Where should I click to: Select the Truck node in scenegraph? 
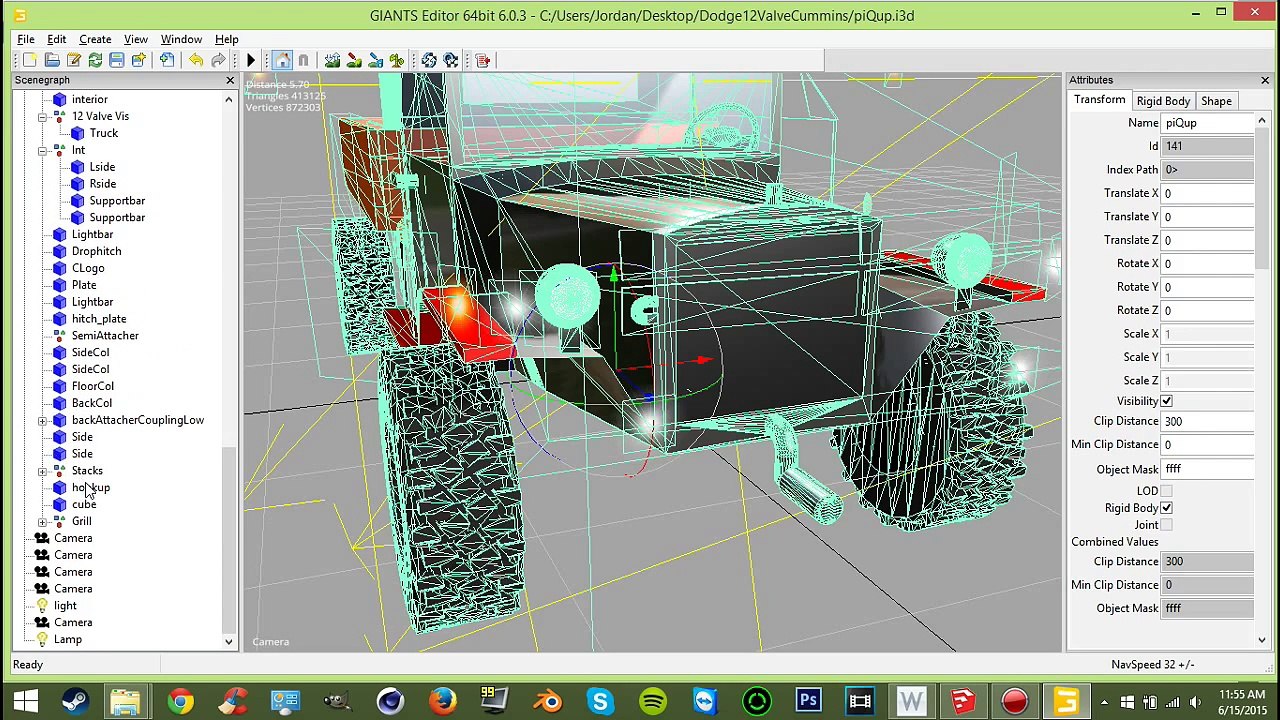point(103,133)
